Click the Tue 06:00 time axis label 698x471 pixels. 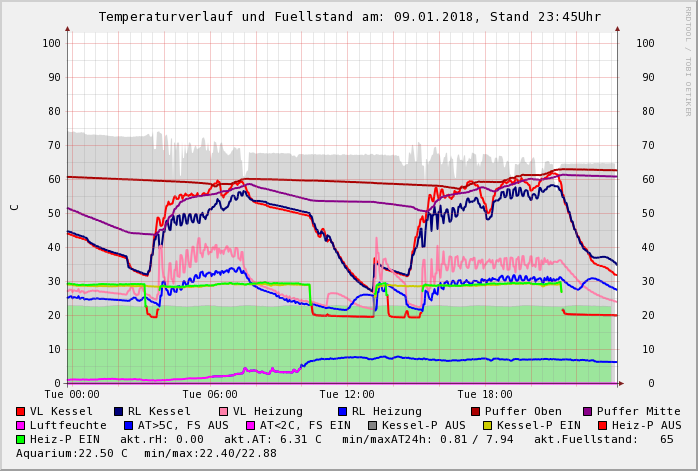[210, 394]
